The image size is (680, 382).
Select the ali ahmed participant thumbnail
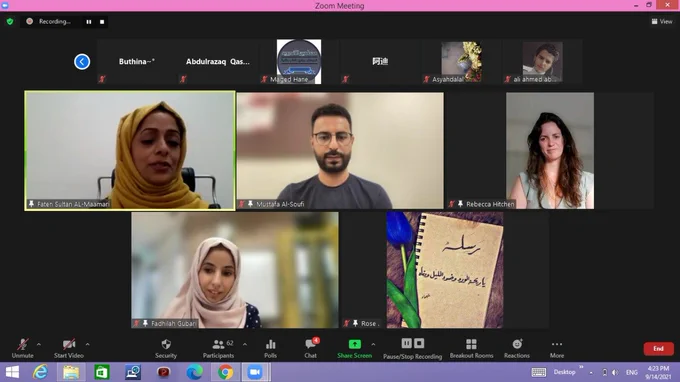(543, 62)
